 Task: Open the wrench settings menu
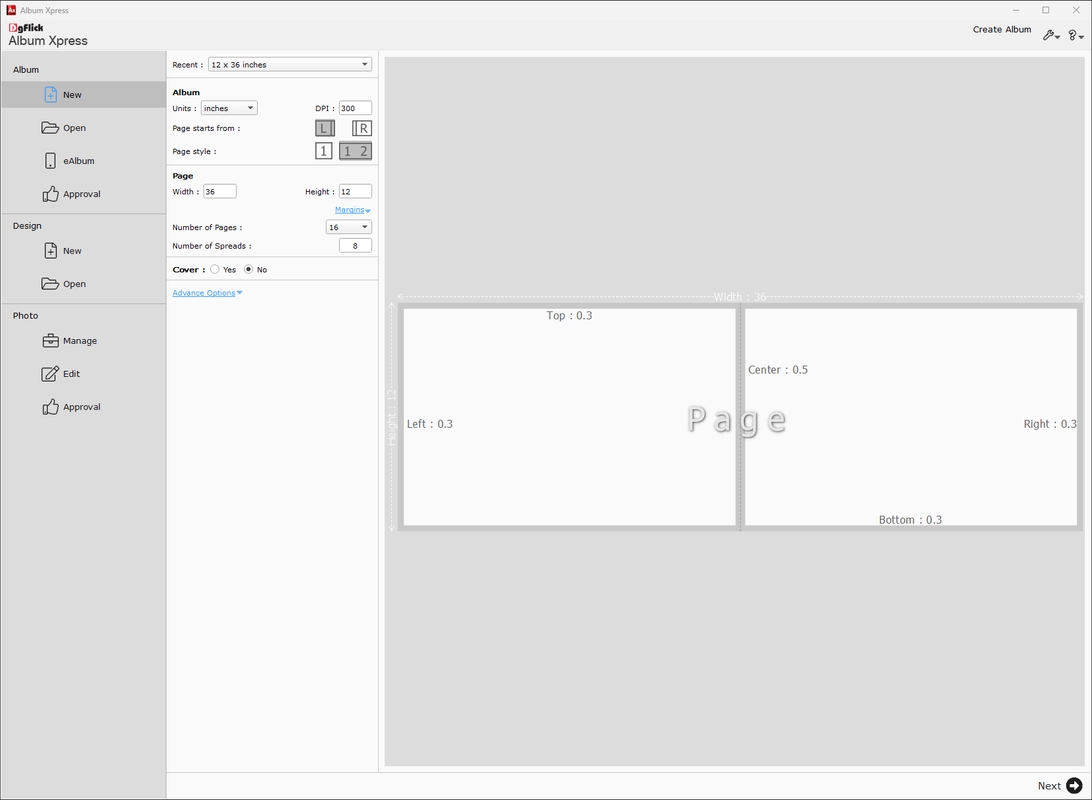point(1051,35)
